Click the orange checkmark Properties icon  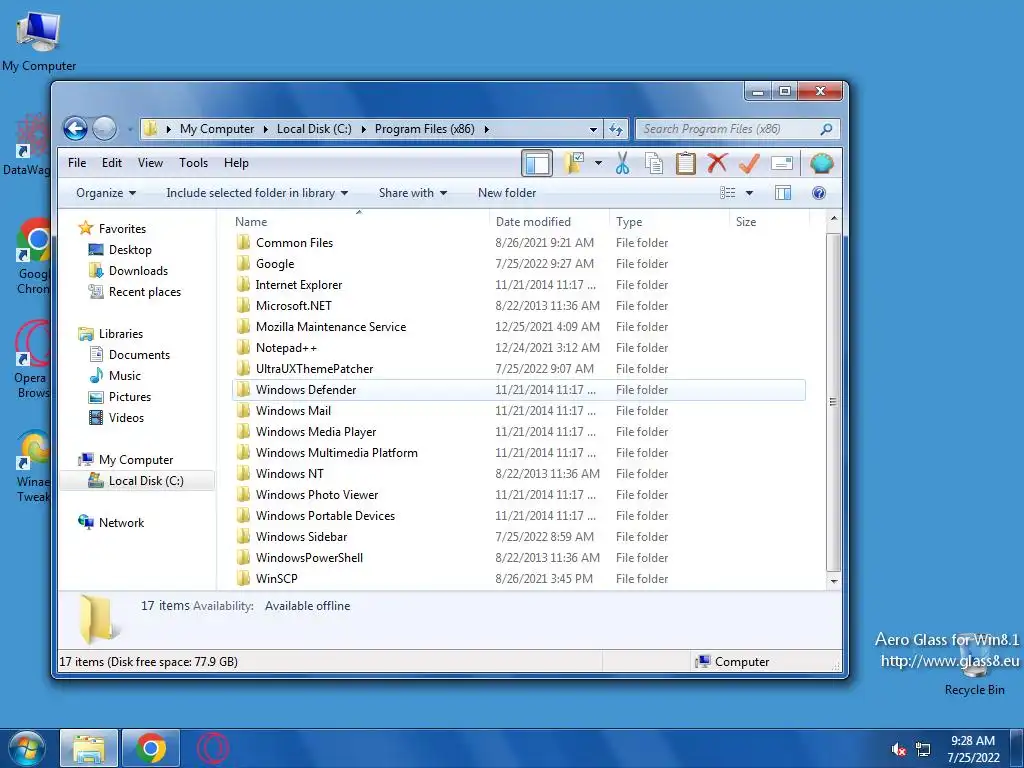tap(749, 163)
